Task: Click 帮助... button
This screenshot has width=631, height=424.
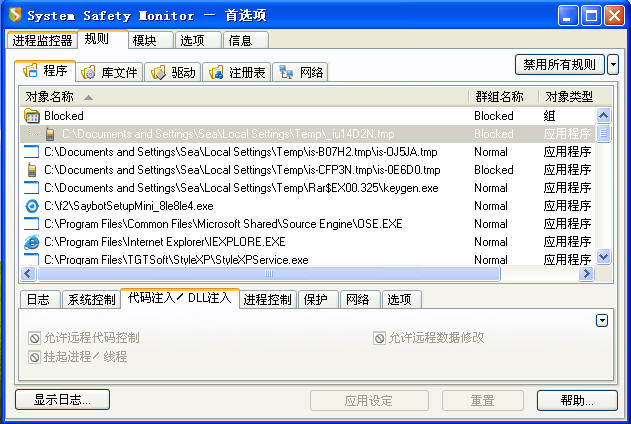Action: [x=577, y=400]
